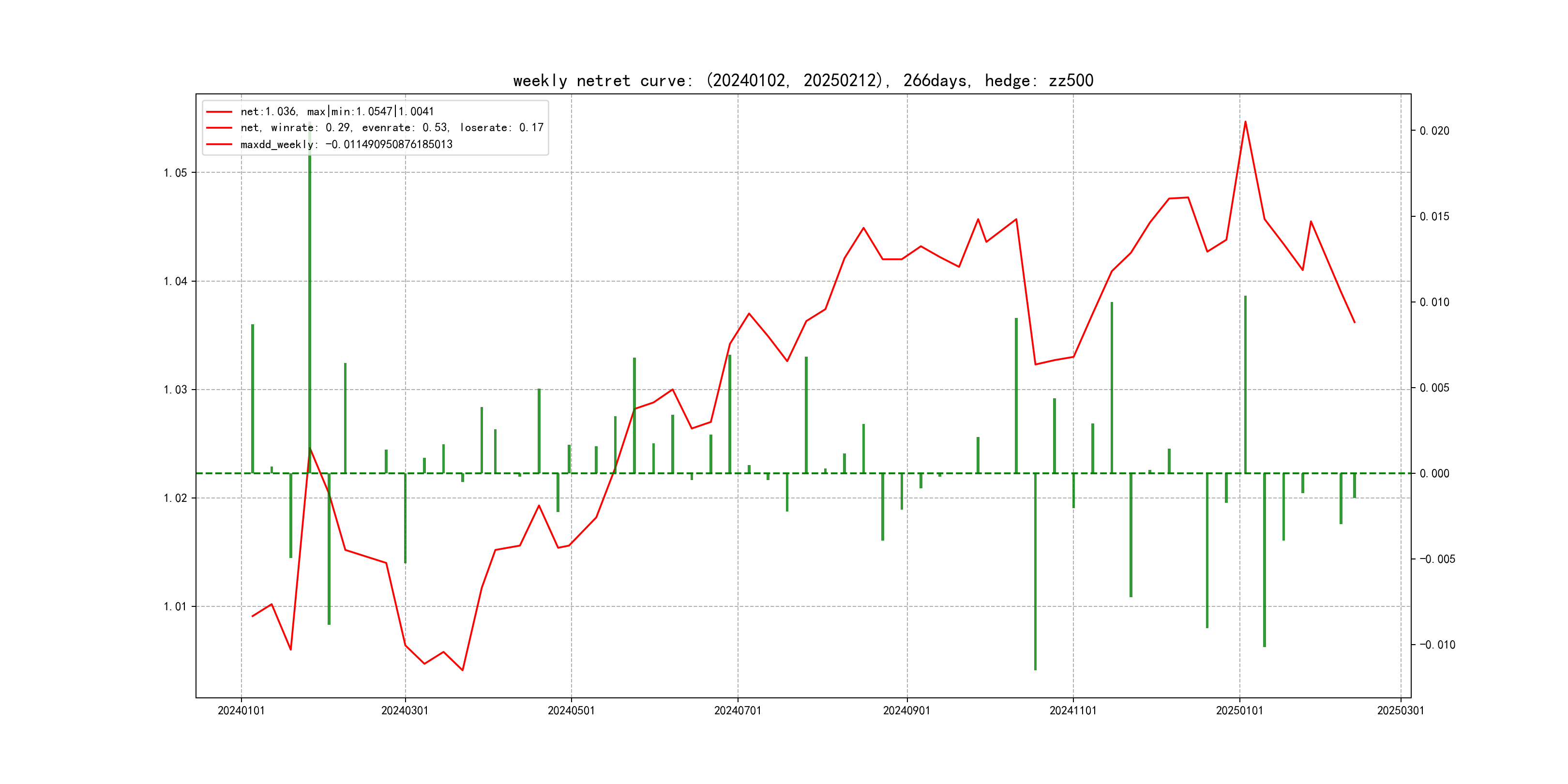
Task: Click the 0.020 right axis tick label
Action: (1434, 131)
